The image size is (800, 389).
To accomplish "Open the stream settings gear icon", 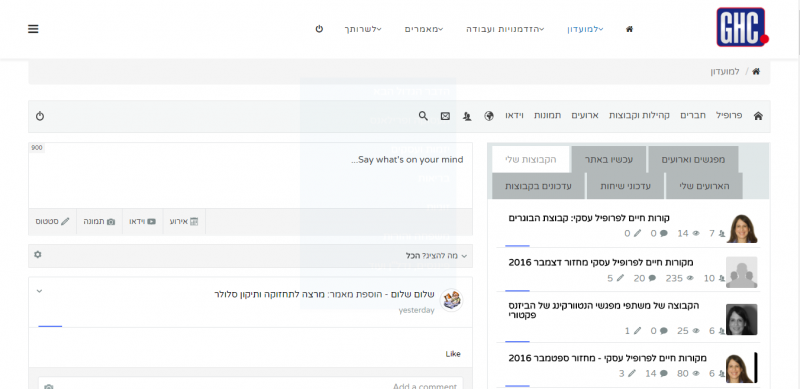I will (x=37, y=254).
